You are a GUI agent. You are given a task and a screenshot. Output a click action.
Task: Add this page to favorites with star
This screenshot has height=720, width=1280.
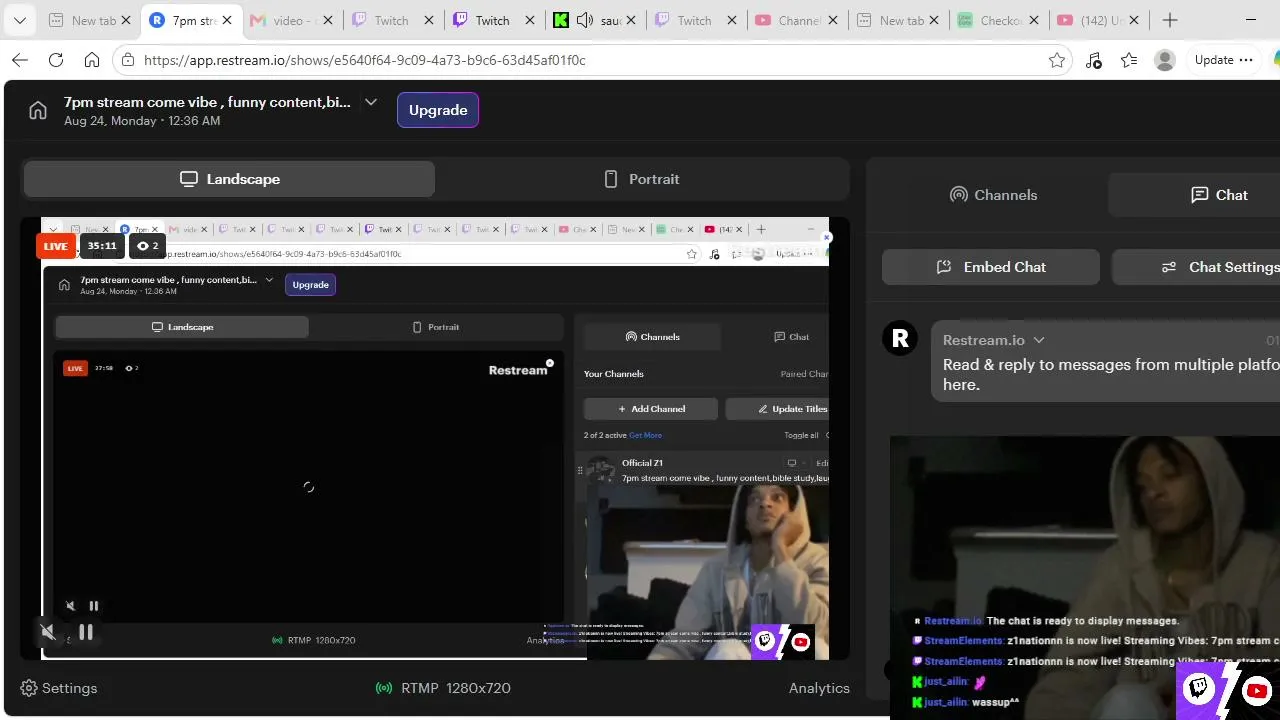(1057, 60)
